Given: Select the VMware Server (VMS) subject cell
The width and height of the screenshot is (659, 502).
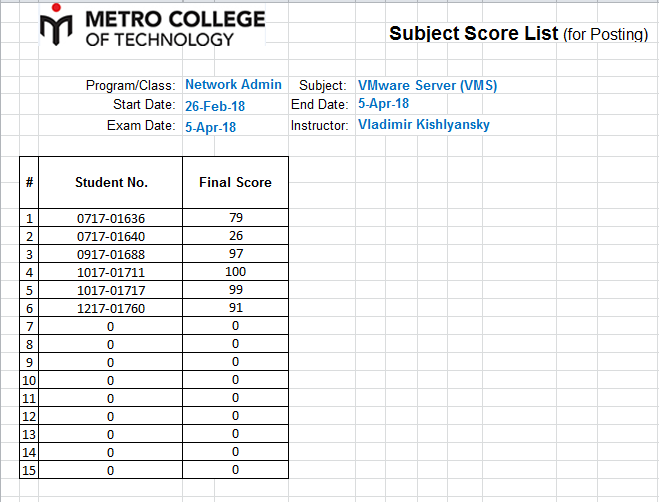Looking at the screenshot, I should 427,85.
